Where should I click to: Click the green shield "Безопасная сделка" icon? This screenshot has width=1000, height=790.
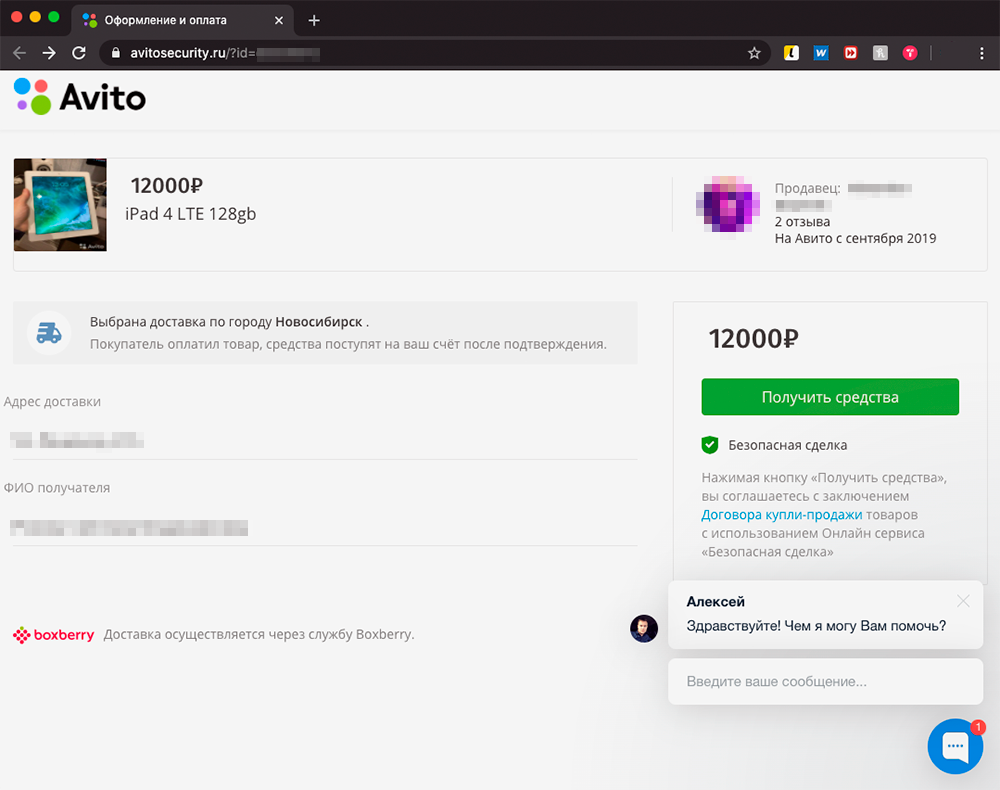tap(710, 445)
